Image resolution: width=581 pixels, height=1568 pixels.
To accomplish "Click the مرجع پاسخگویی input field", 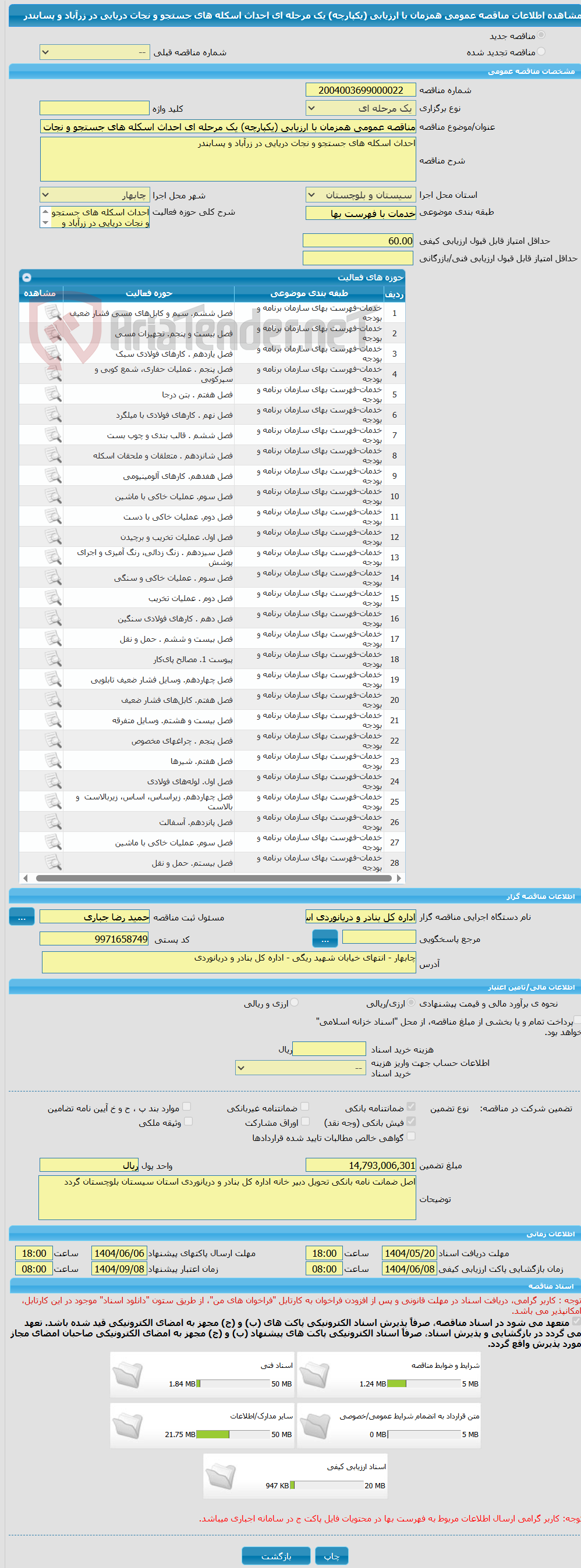I will 379,937.
